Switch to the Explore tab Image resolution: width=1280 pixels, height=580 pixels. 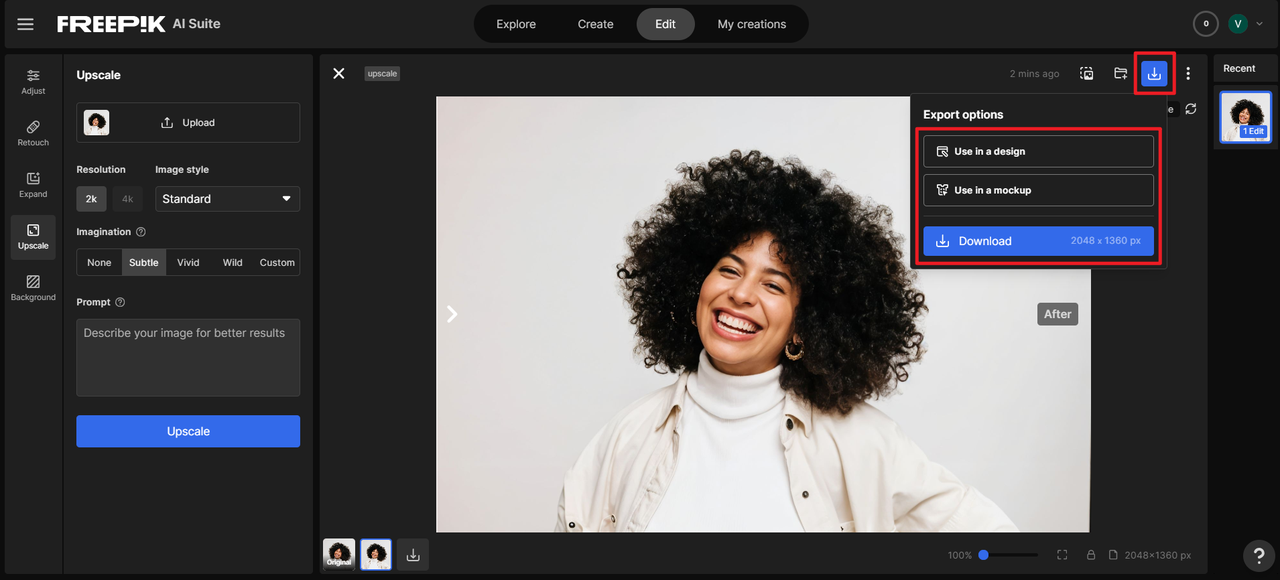(516, 24)
